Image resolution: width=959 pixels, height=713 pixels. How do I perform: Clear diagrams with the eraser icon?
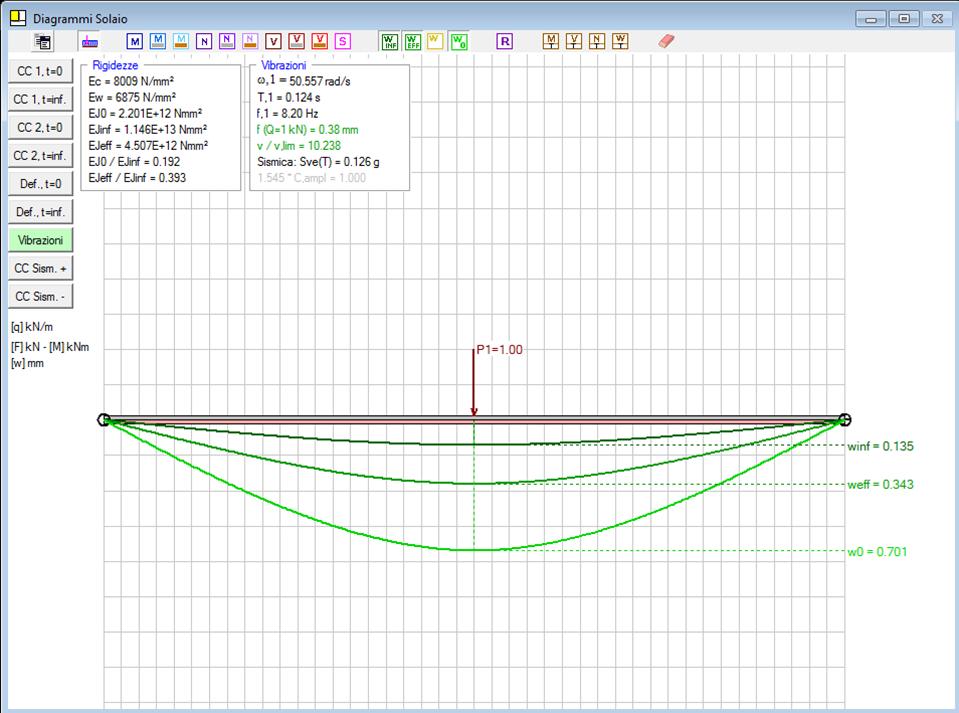[x=668, y=41]
